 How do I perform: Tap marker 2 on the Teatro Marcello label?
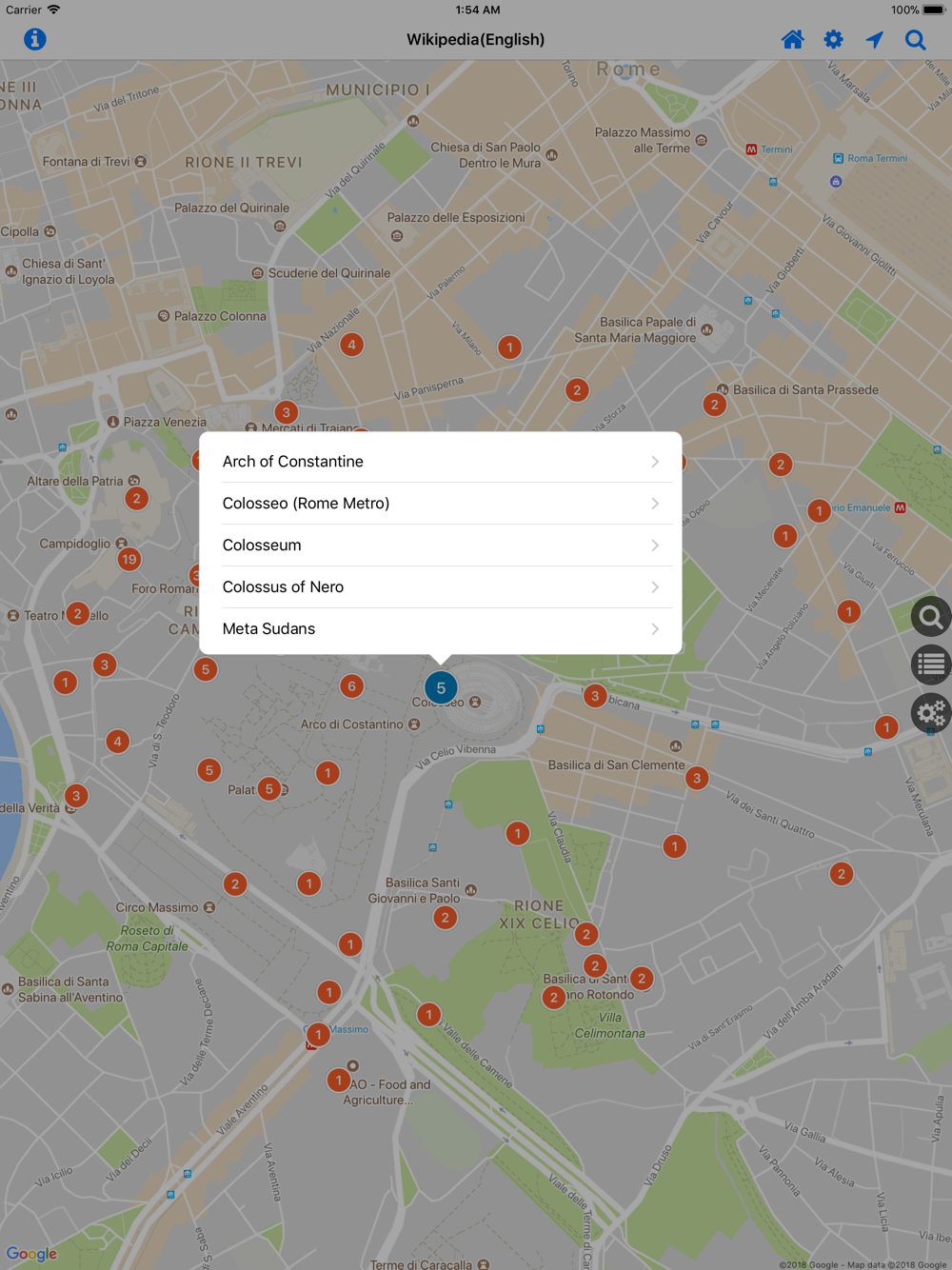point(77,614)
